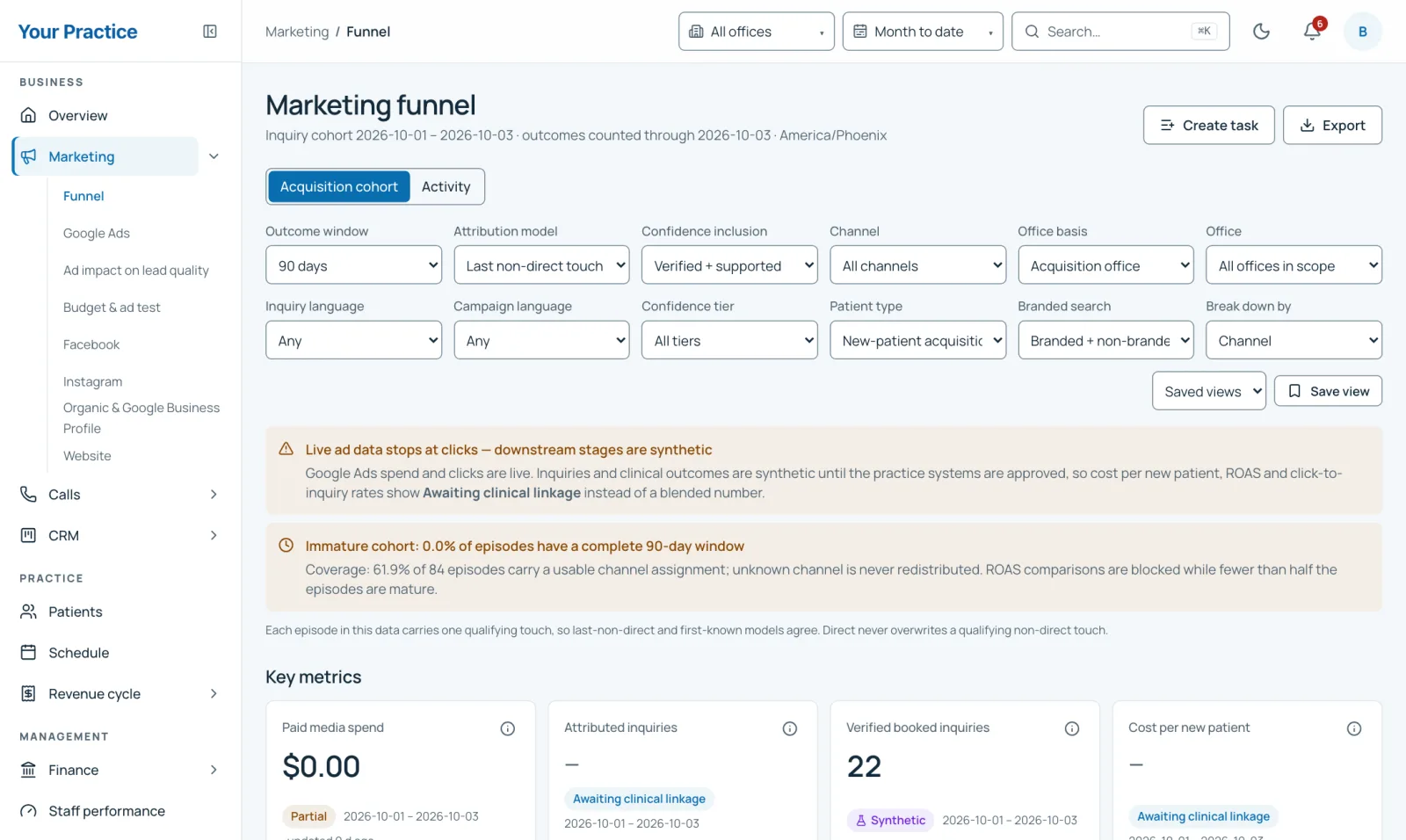The height and width of the screenshot is (840, 1406).
Task: Open the Budget & ad test item
Action: tap(112, 308)
